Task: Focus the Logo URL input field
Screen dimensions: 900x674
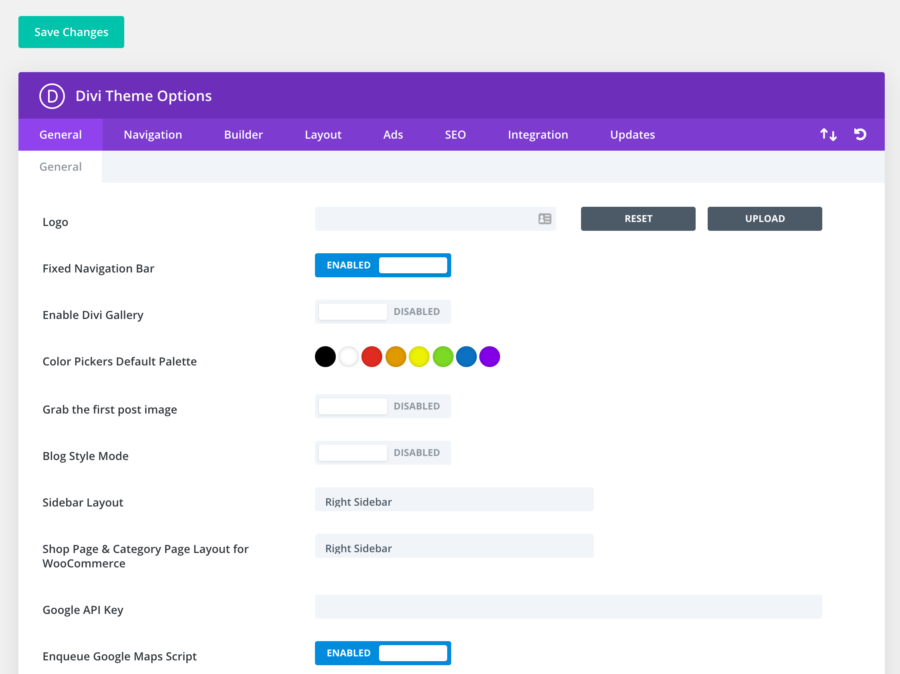Action: [435, 219]
